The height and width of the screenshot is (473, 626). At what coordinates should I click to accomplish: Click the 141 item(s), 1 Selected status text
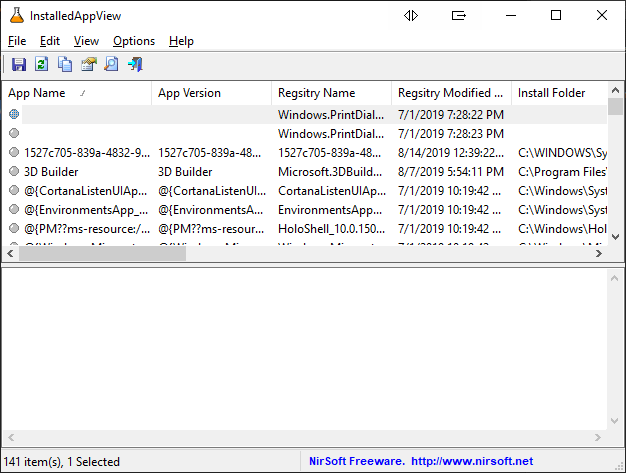point(62,462)
